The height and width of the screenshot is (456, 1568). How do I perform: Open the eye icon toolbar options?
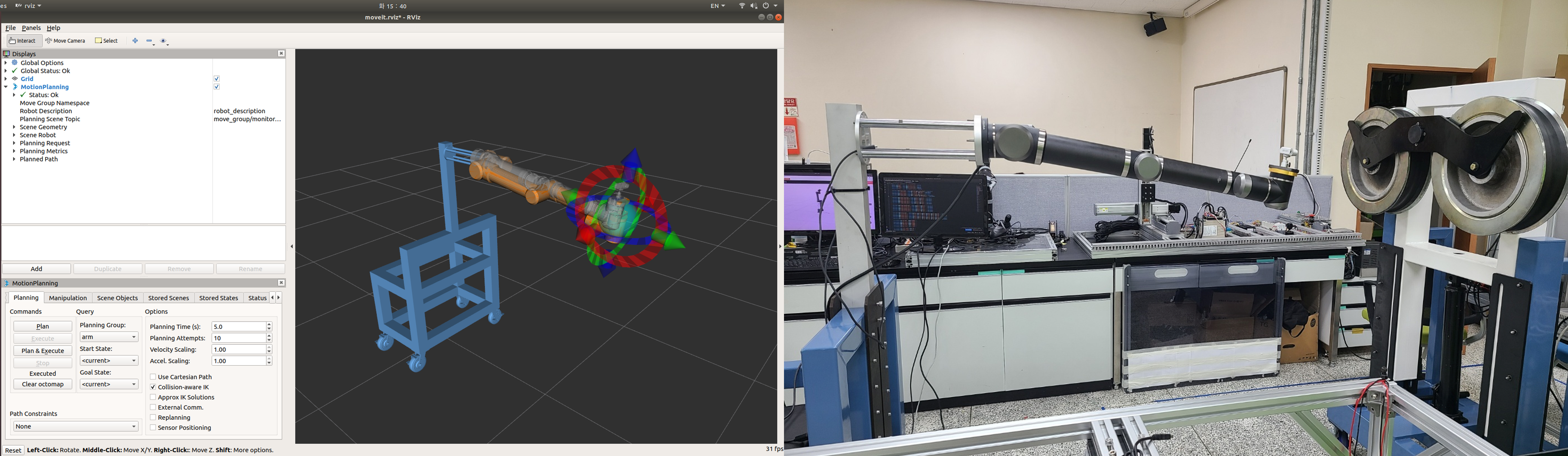click(164, 41)
